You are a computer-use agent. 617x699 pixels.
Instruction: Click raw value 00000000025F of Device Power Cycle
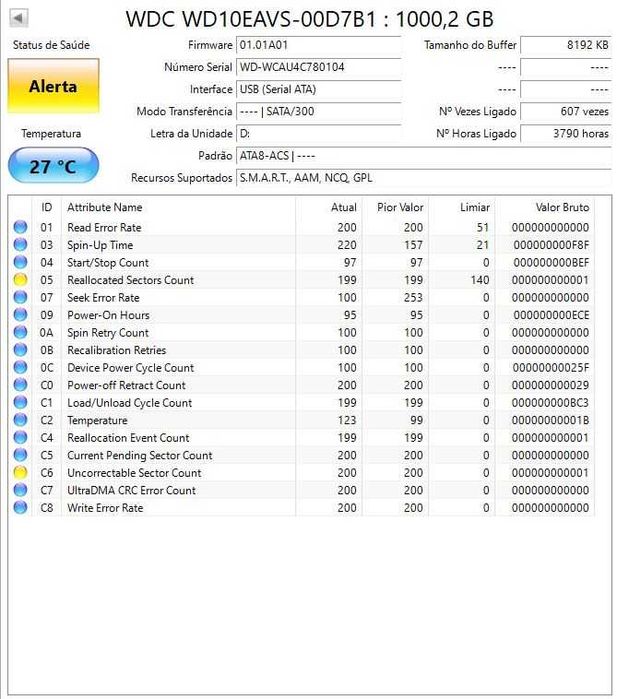click(551, 368)
